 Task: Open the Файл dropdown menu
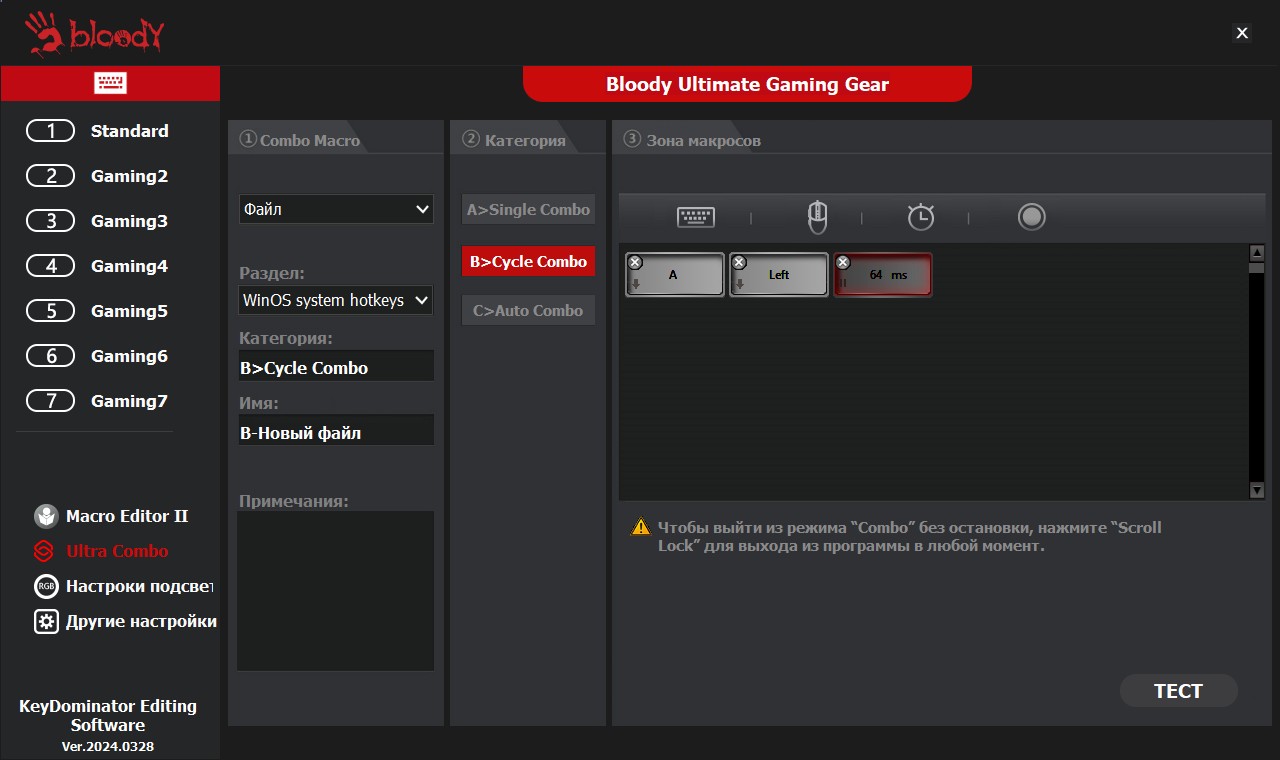336,209
